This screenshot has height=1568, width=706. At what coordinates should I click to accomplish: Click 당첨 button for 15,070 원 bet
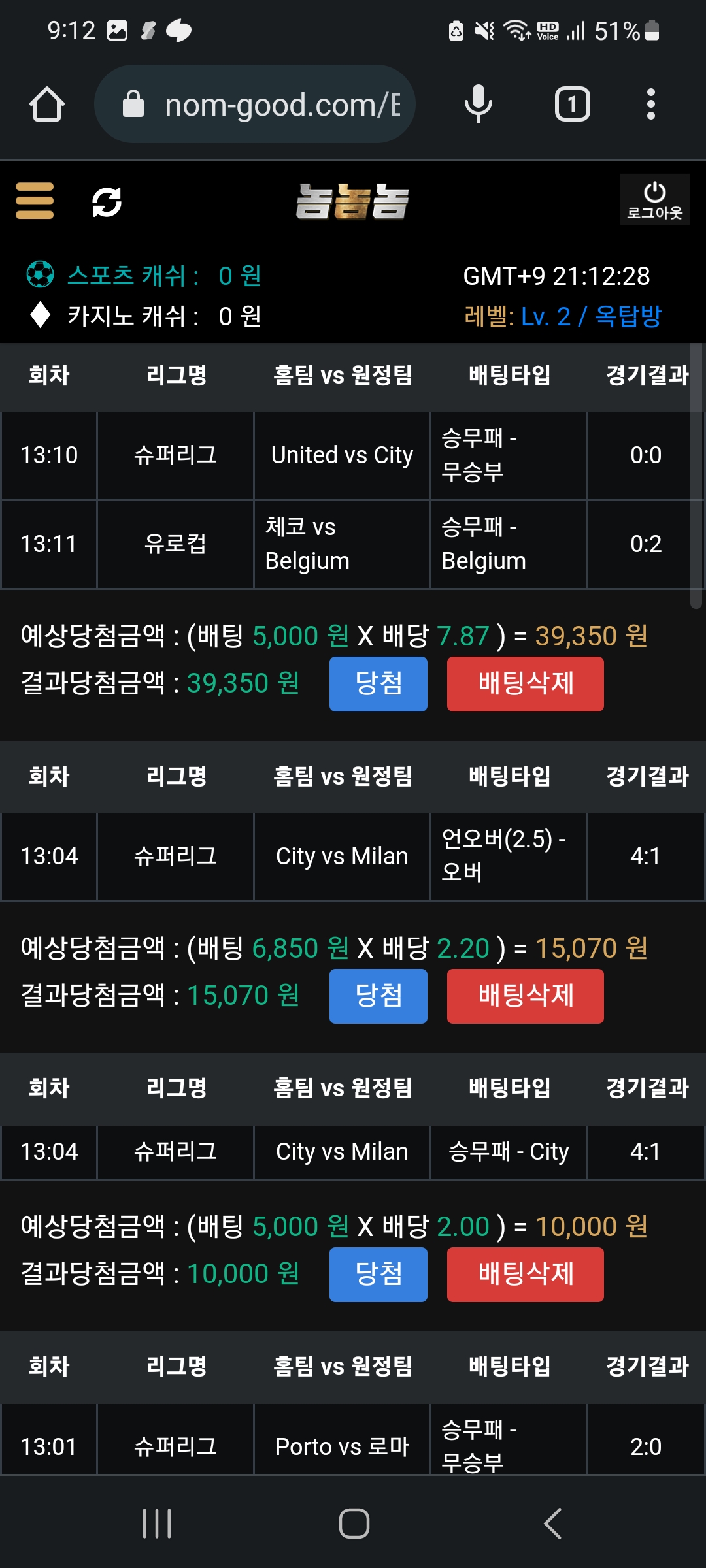pyautogui.click(x=378, y=996)
